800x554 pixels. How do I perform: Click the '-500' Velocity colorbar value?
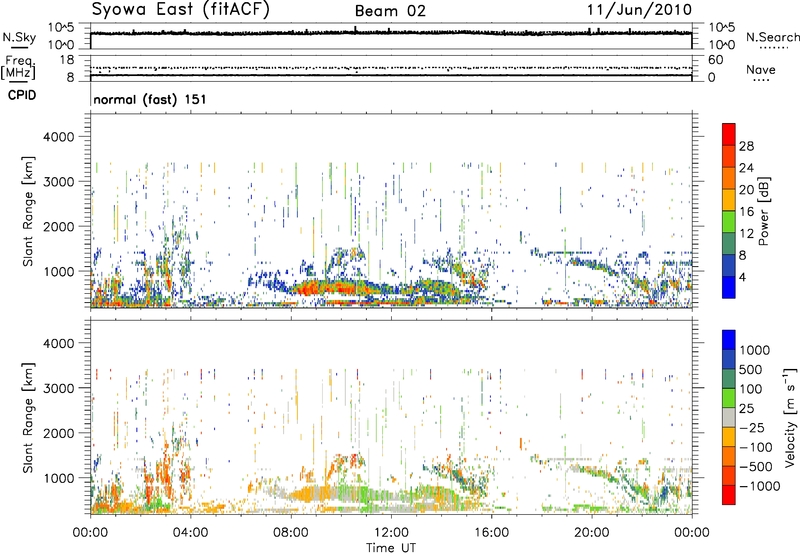click(755, 467)
